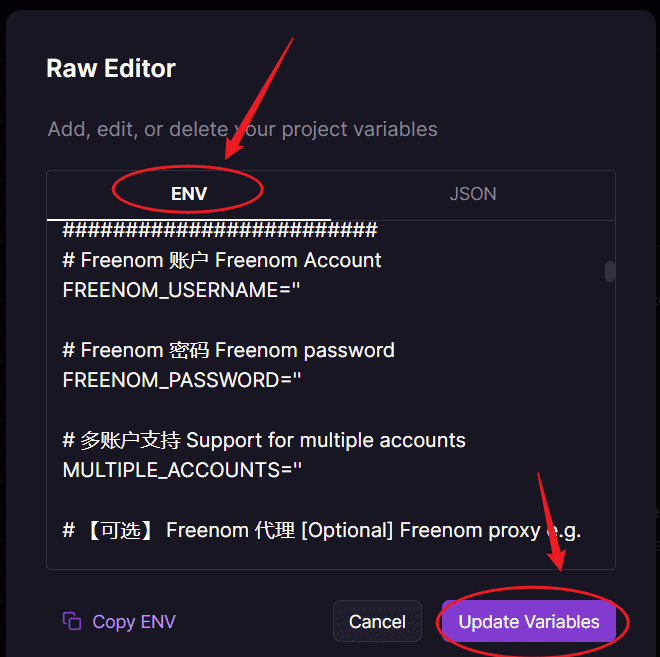Click the multiple accounts comment line
This screenshot has width=660, height=657.
(x=264, y=440)
